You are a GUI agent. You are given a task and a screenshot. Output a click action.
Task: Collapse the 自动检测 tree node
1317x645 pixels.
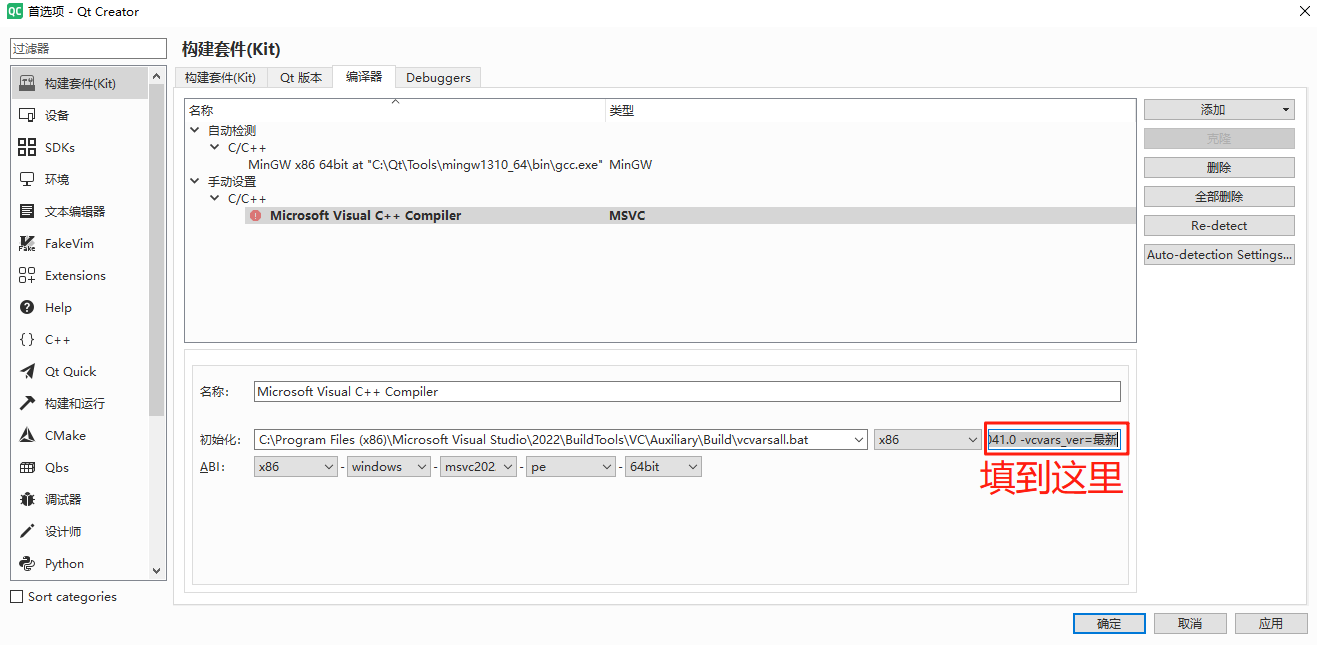[194, 130]
